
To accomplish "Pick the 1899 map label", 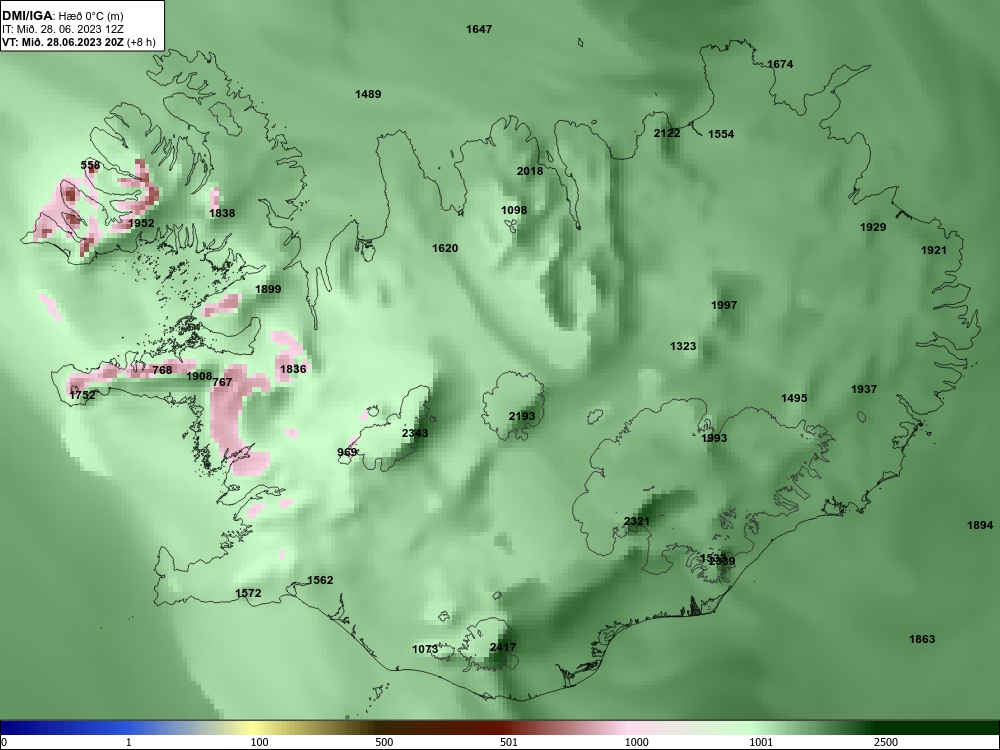I will (268, 290).
